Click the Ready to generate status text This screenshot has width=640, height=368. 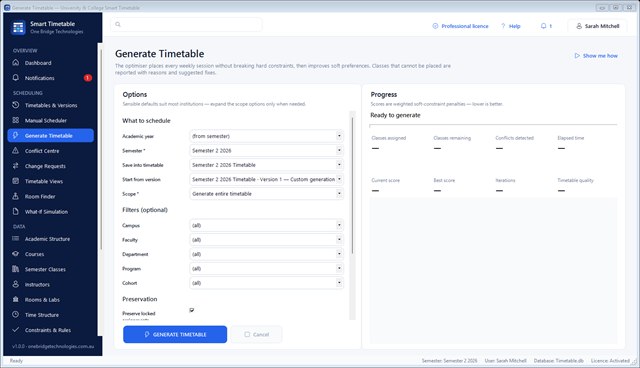point(395,115)
